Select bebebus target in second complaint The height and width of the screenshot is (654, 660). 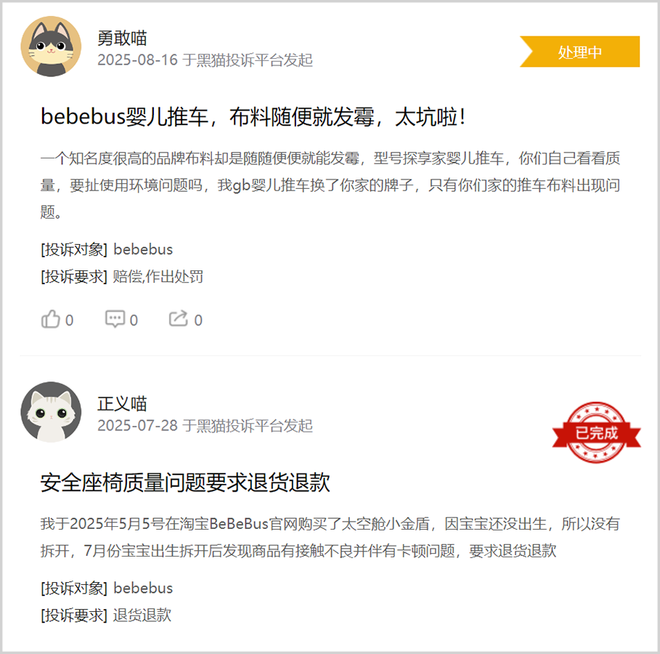(143, 588)
